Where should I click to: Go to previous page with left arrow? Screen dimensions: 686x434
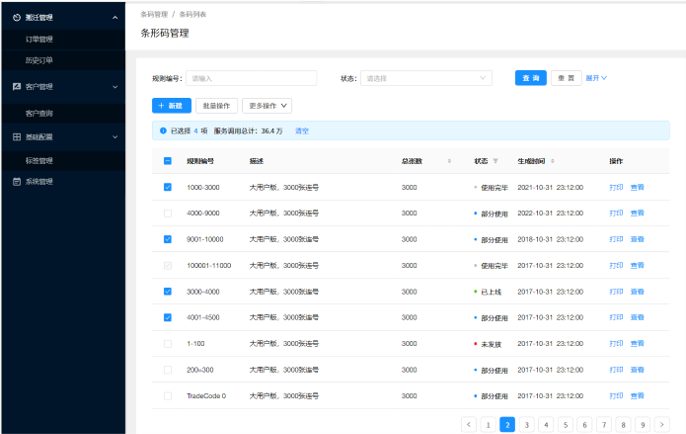(468, 424)
